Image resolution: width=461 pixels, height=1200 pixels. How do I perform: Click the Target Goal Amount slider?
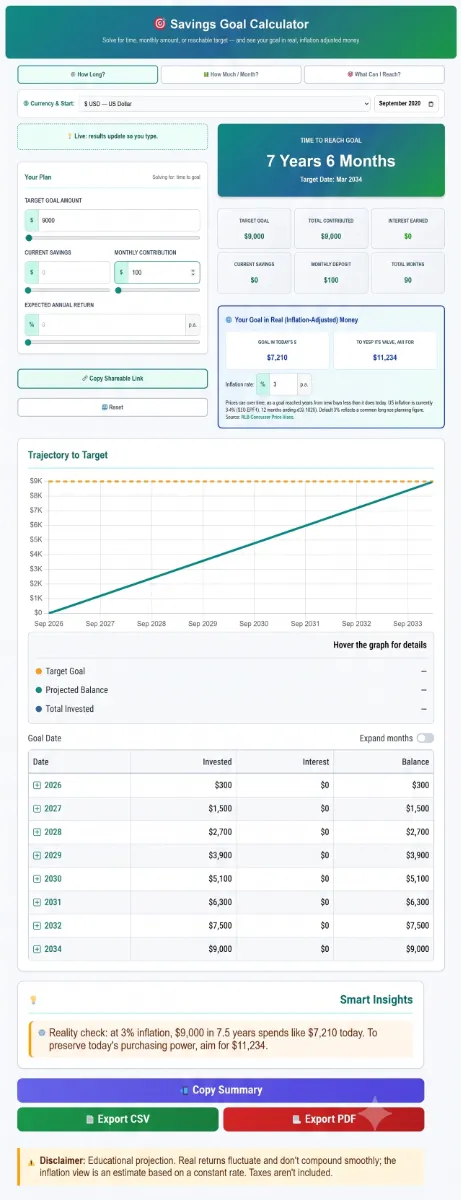pos(112,238)
